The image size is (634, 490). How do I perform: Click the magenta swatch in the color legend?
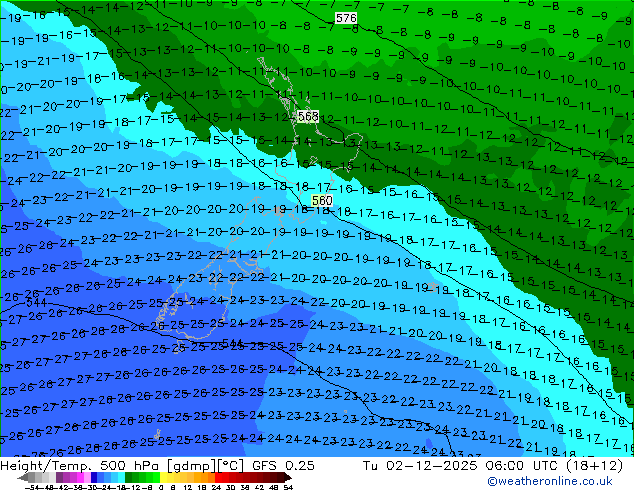click(x=80, y=478)
